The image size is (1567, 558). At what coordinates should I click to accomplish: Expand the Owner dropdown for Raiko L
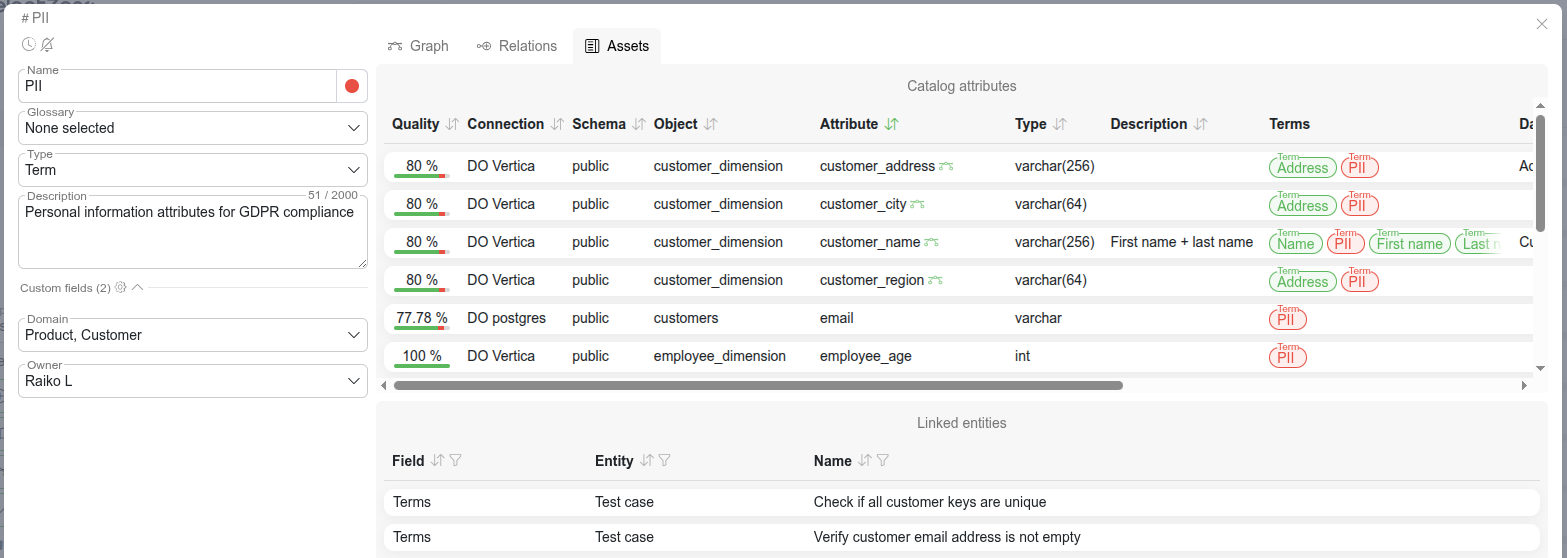point(193,381)
